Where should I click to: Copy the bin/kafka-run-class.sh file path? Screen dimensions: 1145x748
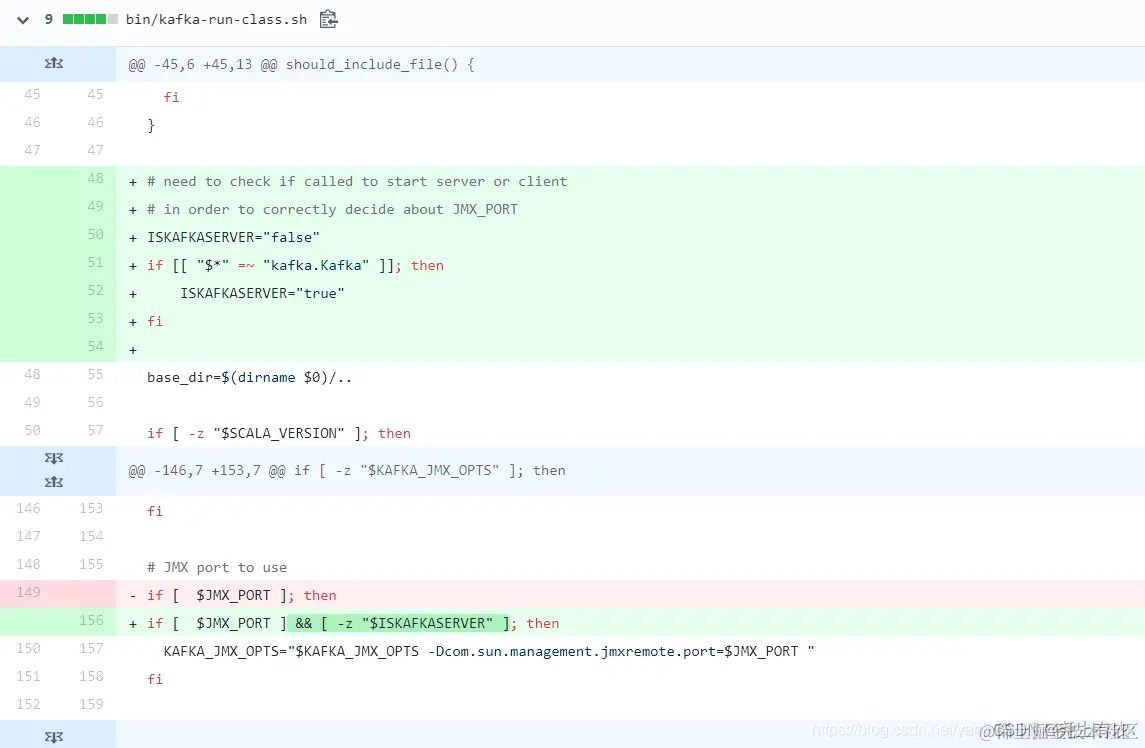[x=329, y=19]
